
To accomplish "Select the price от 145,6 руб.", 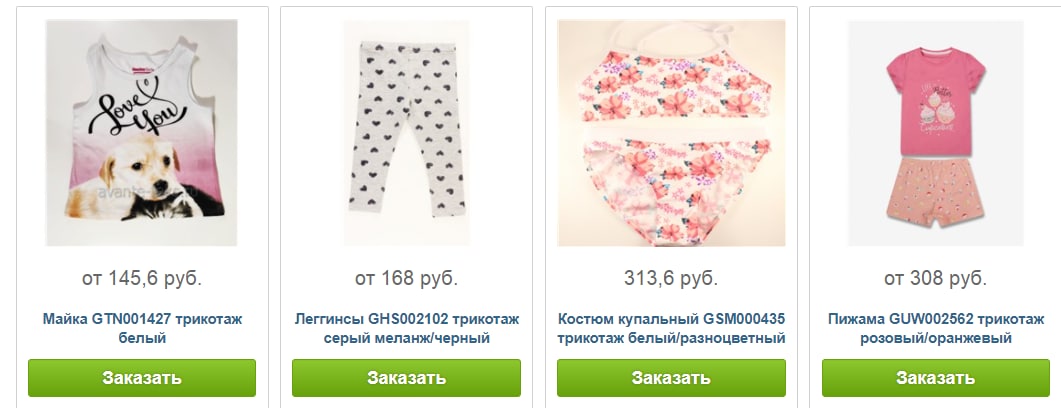I will (142, 278).
